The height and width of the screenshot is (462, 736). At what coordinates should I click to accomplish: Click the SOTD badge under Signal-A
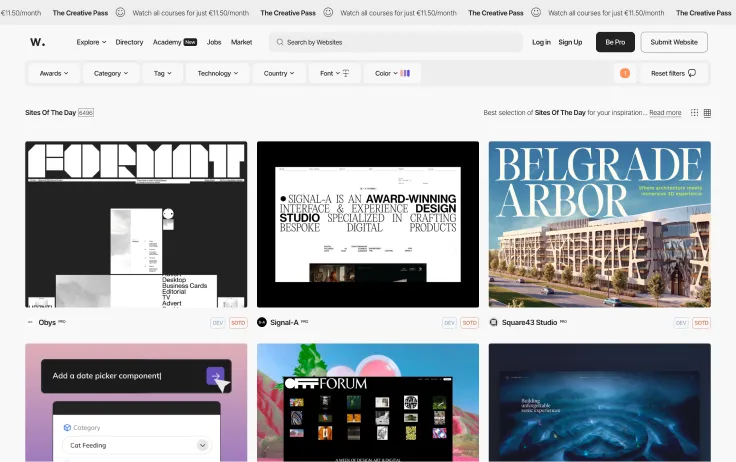click(469, 323)
